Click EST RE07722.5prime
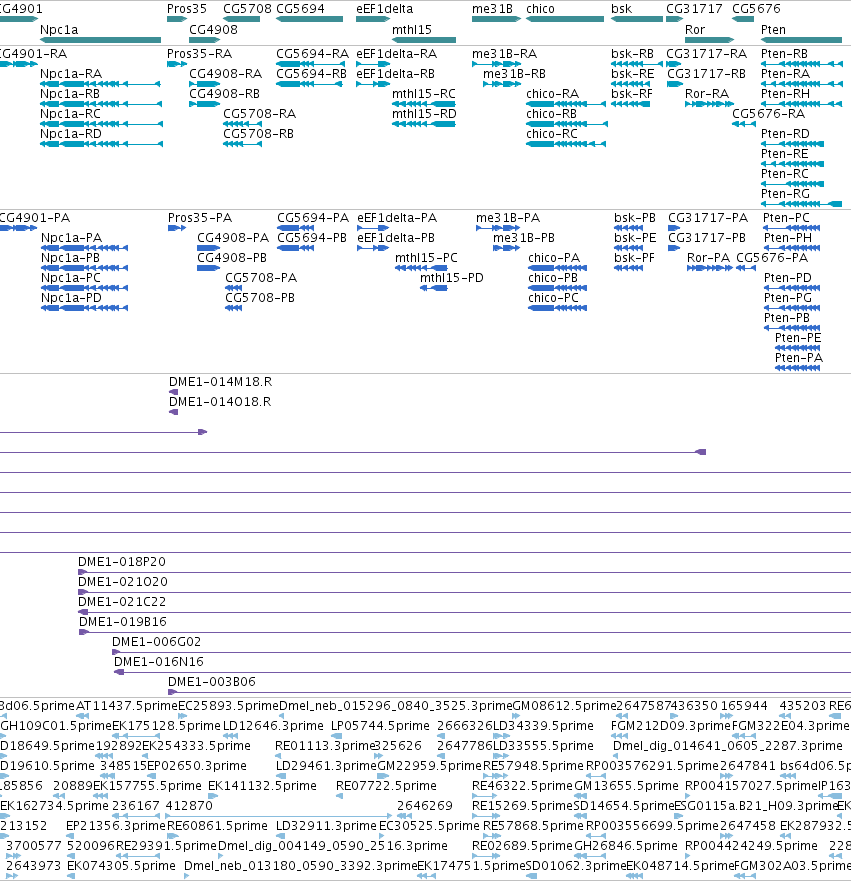The image size is (851, 881). tap(339, 796)
